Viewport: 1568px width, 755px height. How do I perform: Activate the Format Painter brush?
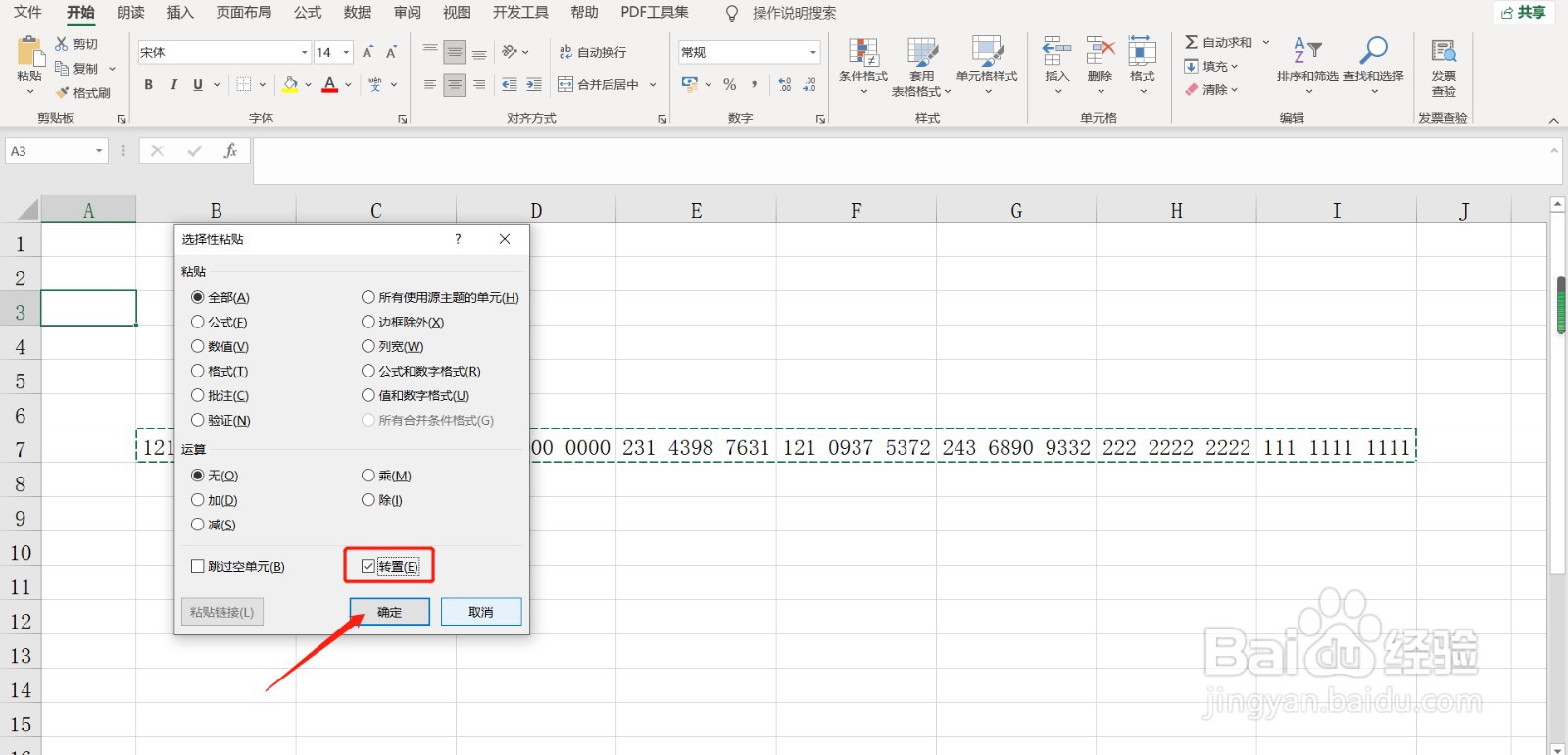63,93
